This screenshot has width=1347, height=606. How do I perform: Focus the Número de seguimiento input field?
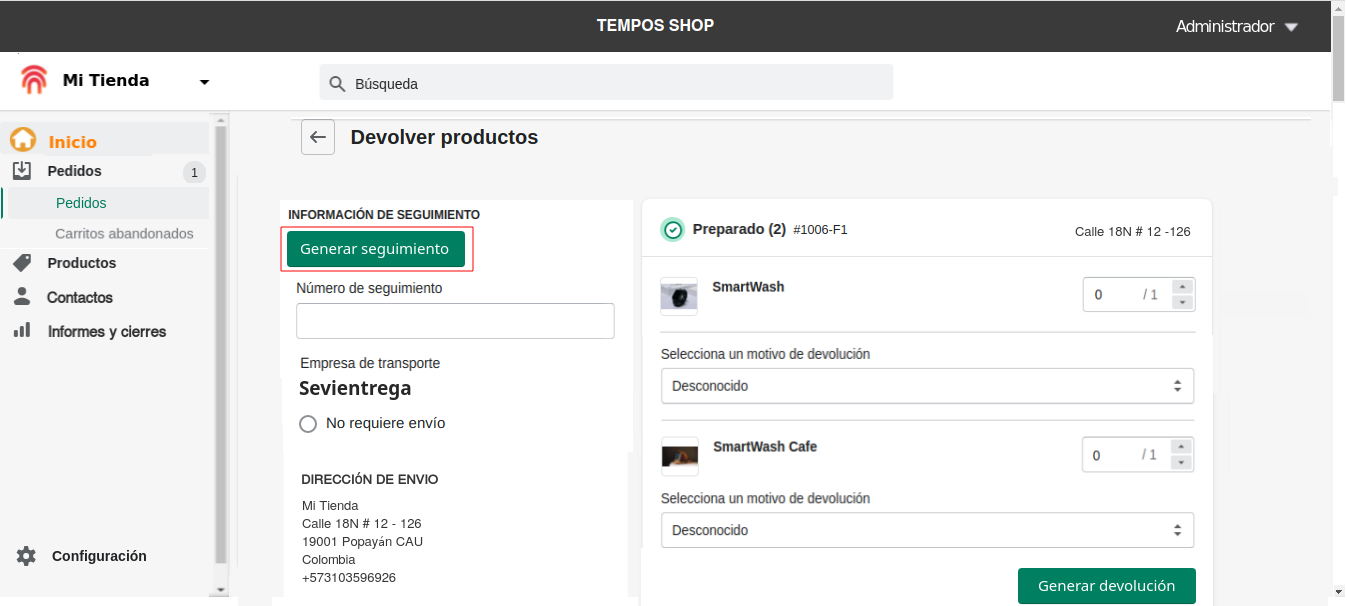coord(455,321)
